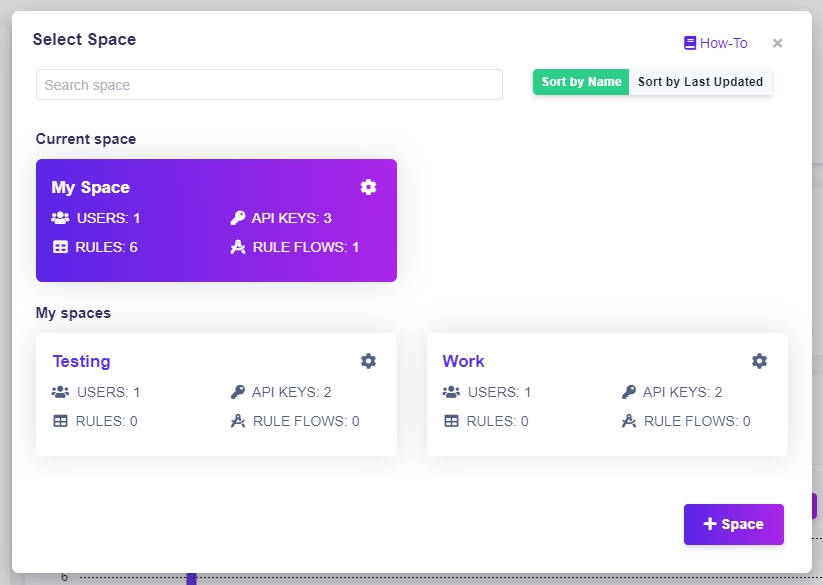Click the rule flows icon in Work card
Image resolution: width=823 pixels, height=585 pixels.
click(629, 421)
